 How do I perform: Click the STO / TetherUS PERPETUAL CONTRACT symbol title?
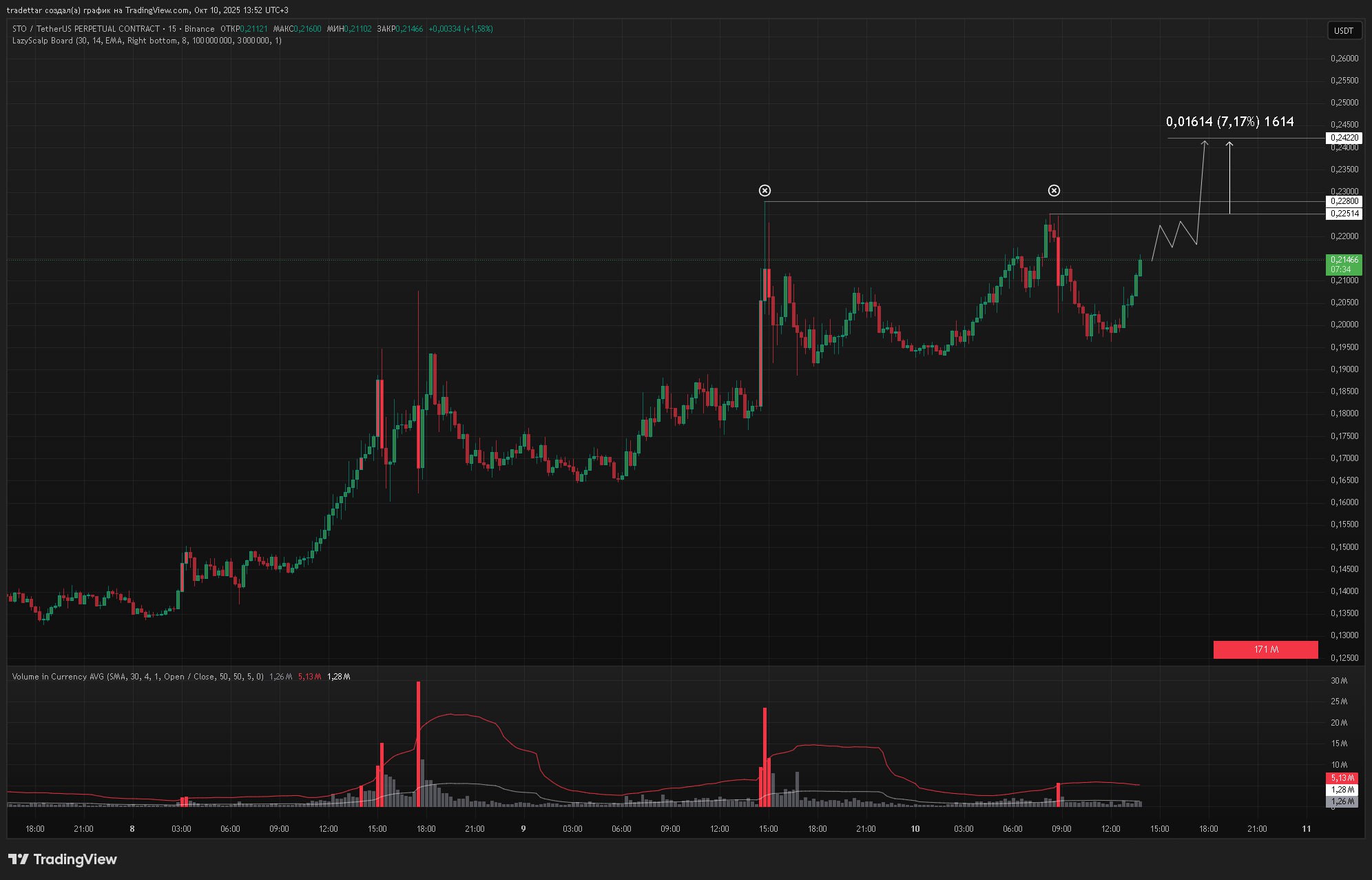coord(86,29)
